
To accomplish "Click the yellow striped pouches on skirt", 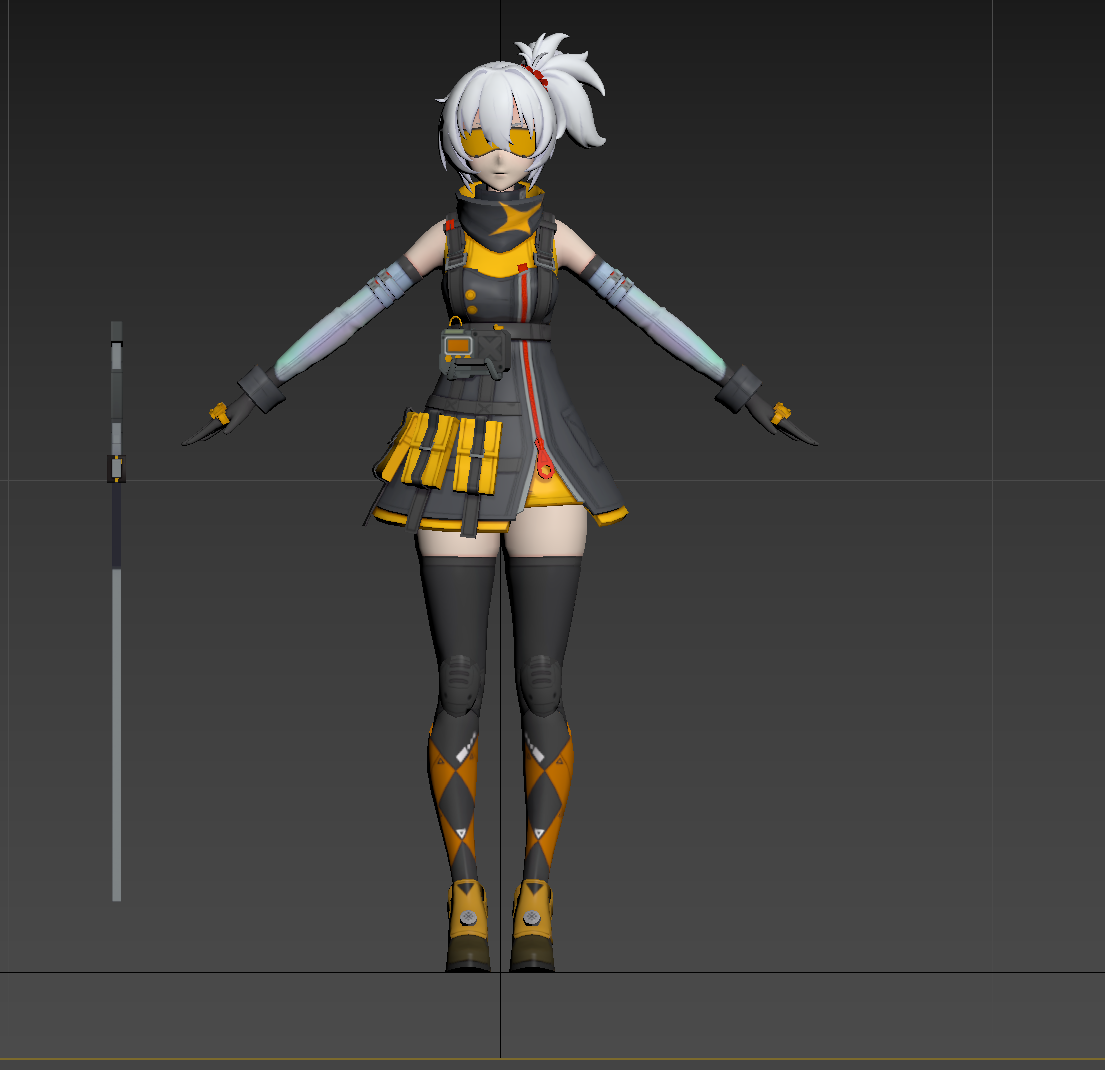I will click(x=440, y=452).
